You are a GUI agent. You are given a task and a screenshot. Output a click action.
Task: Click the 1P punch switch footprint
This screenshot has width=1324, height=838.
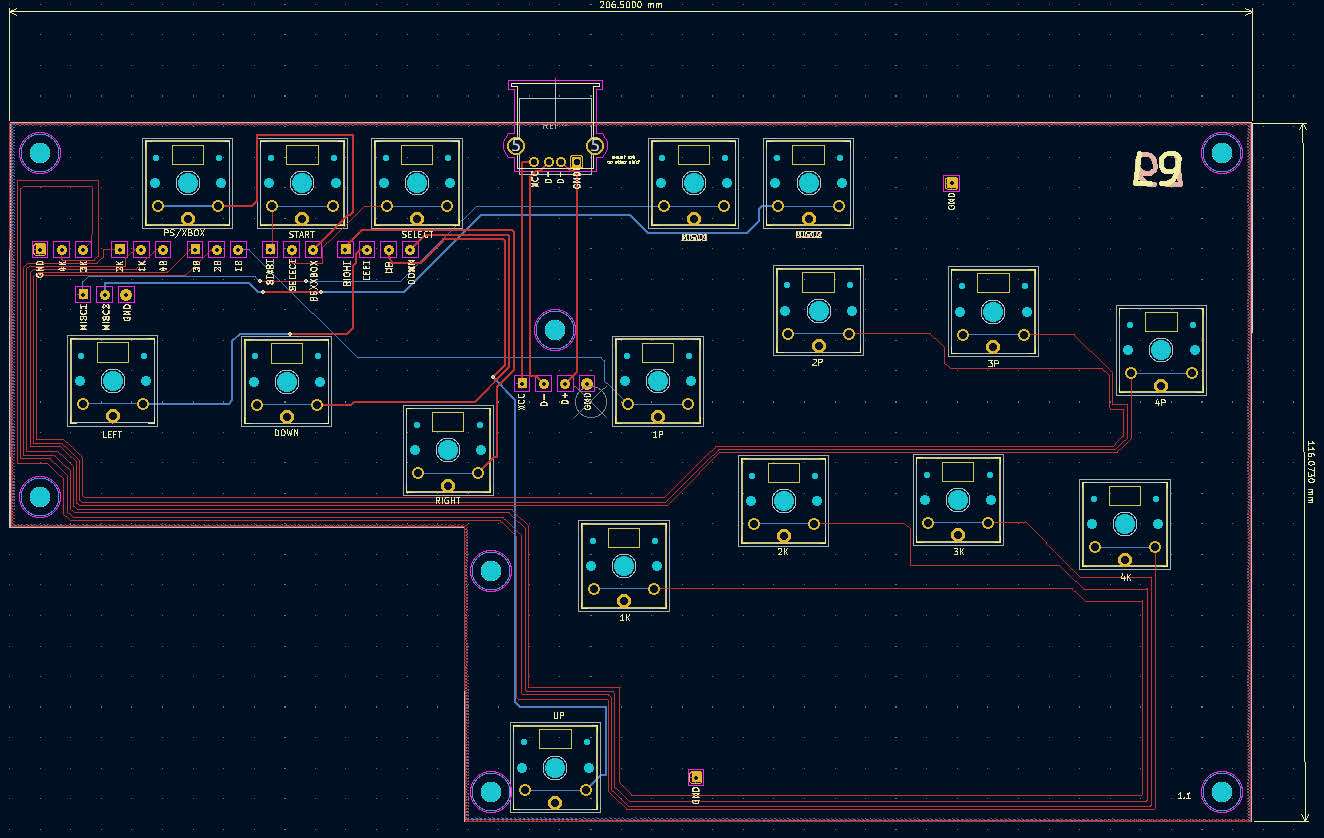point(658,381)
